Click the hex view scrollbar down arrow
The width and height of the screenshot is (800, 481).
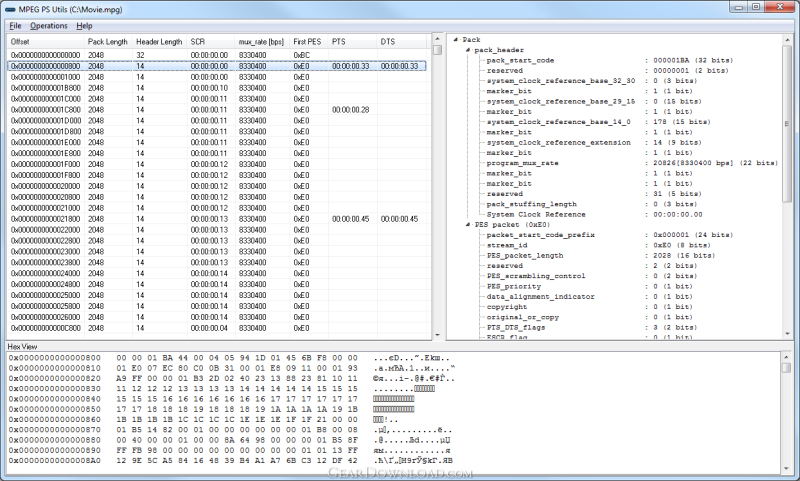786,469
